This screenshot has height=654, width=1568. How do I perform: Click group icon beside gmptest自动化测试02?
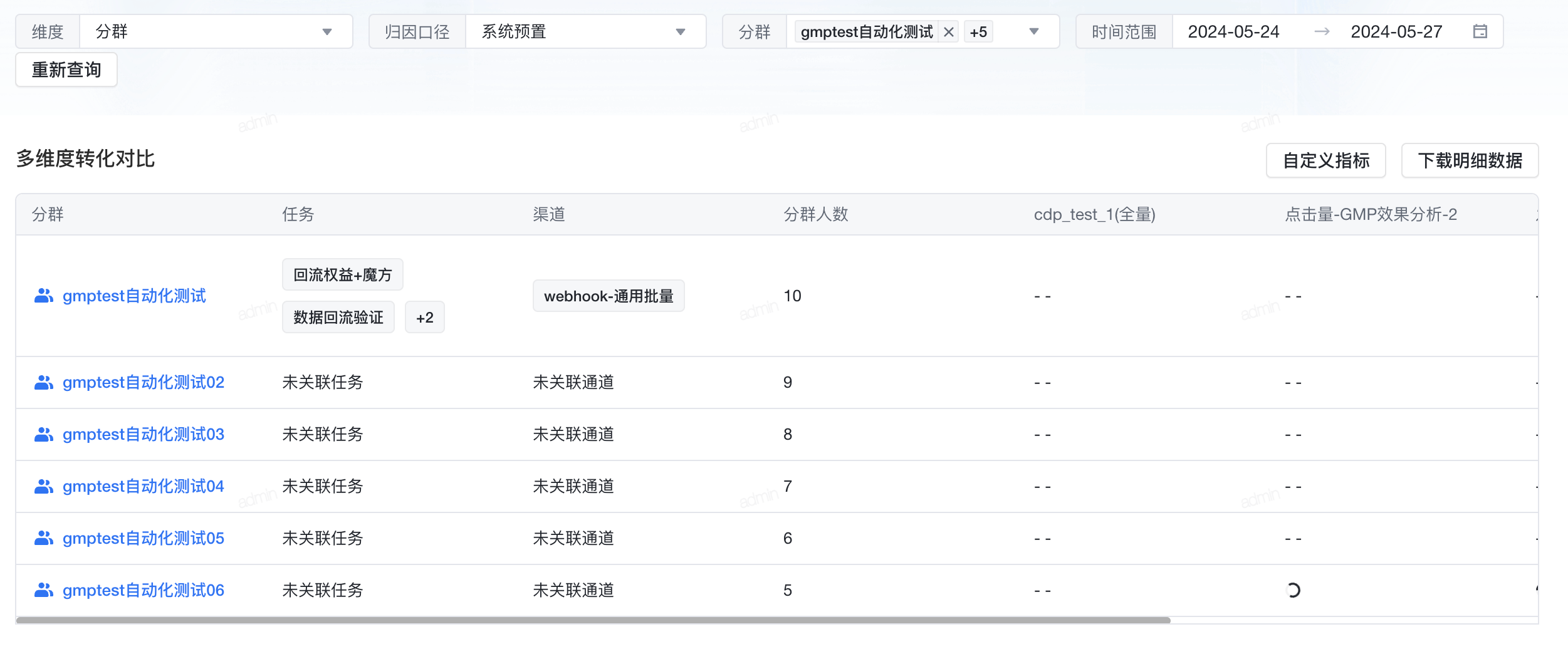44,382
